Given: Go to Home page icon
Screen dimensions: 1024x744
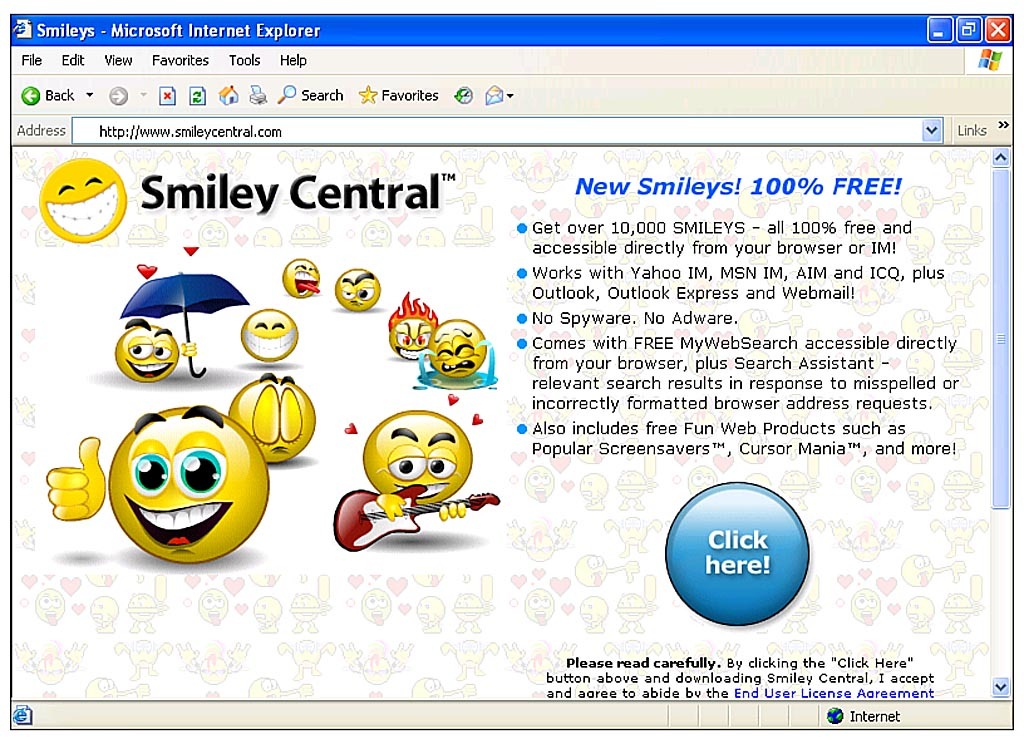Looking at the screenshot, I should tap(228, 95).
